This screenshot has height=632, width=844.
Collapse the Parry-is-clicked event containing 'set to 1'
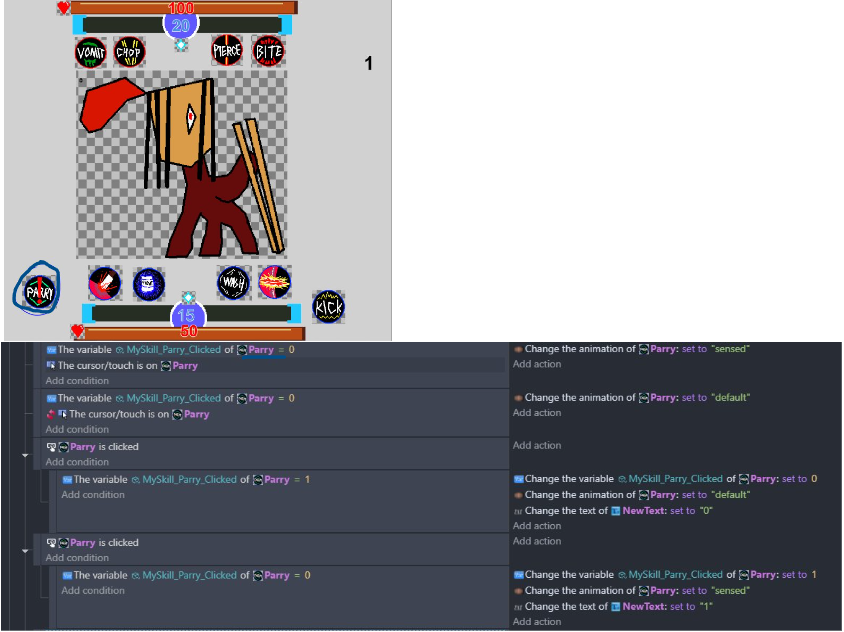(25, 551)
